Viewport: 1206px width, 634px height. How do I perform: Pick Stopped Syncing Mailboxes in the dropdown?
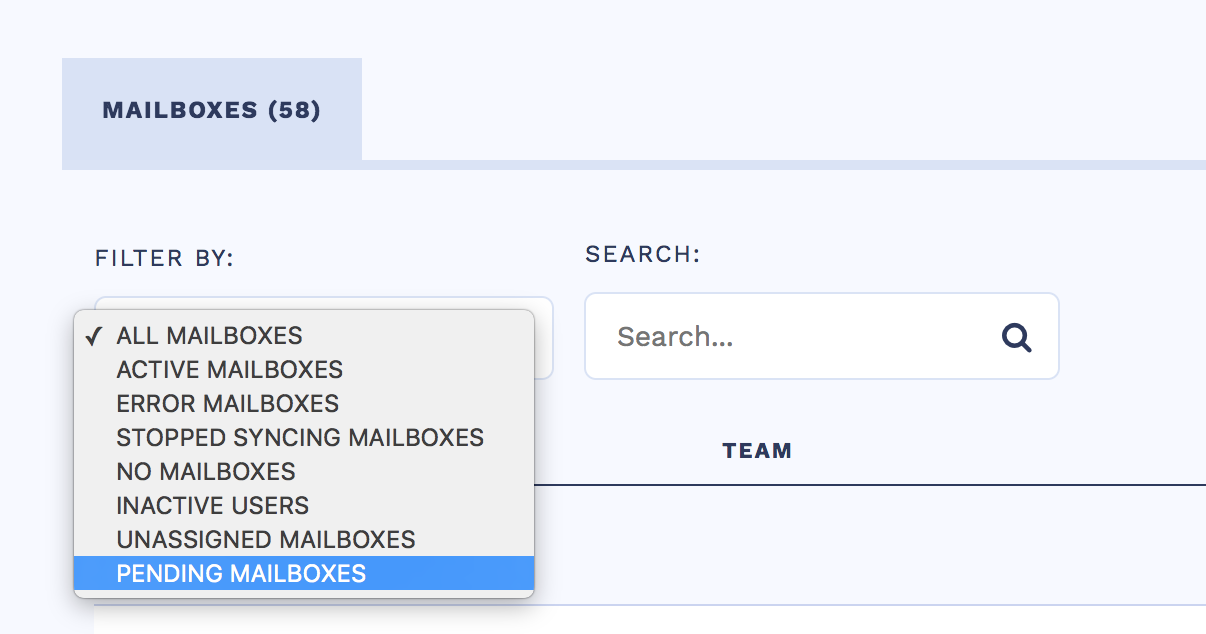300,438
